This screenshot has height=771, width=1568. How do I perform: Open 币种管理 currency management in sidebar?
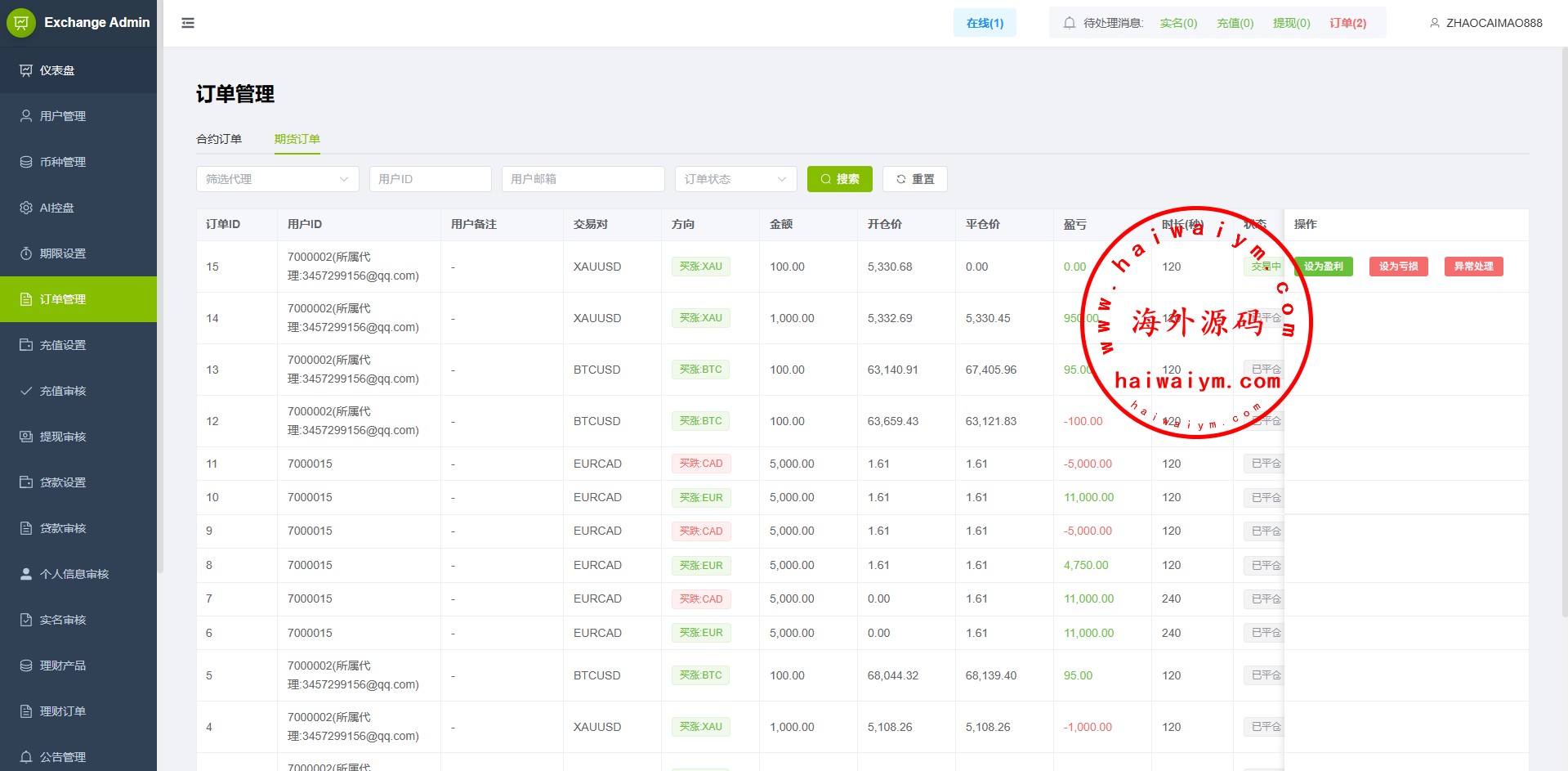[62, 162]
